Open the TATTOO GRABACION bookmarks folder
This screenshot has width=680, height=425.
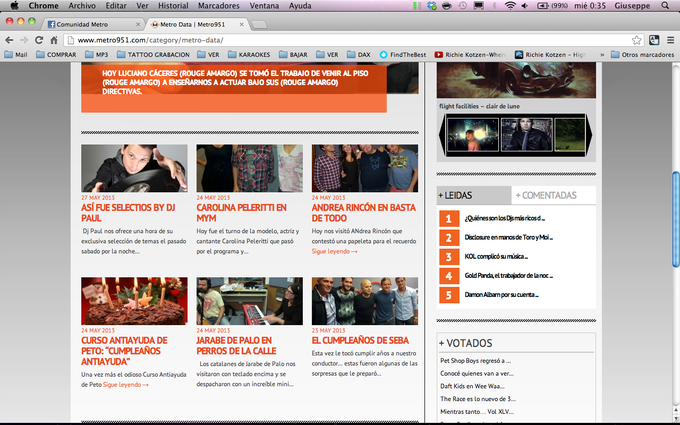coord(153,55)
